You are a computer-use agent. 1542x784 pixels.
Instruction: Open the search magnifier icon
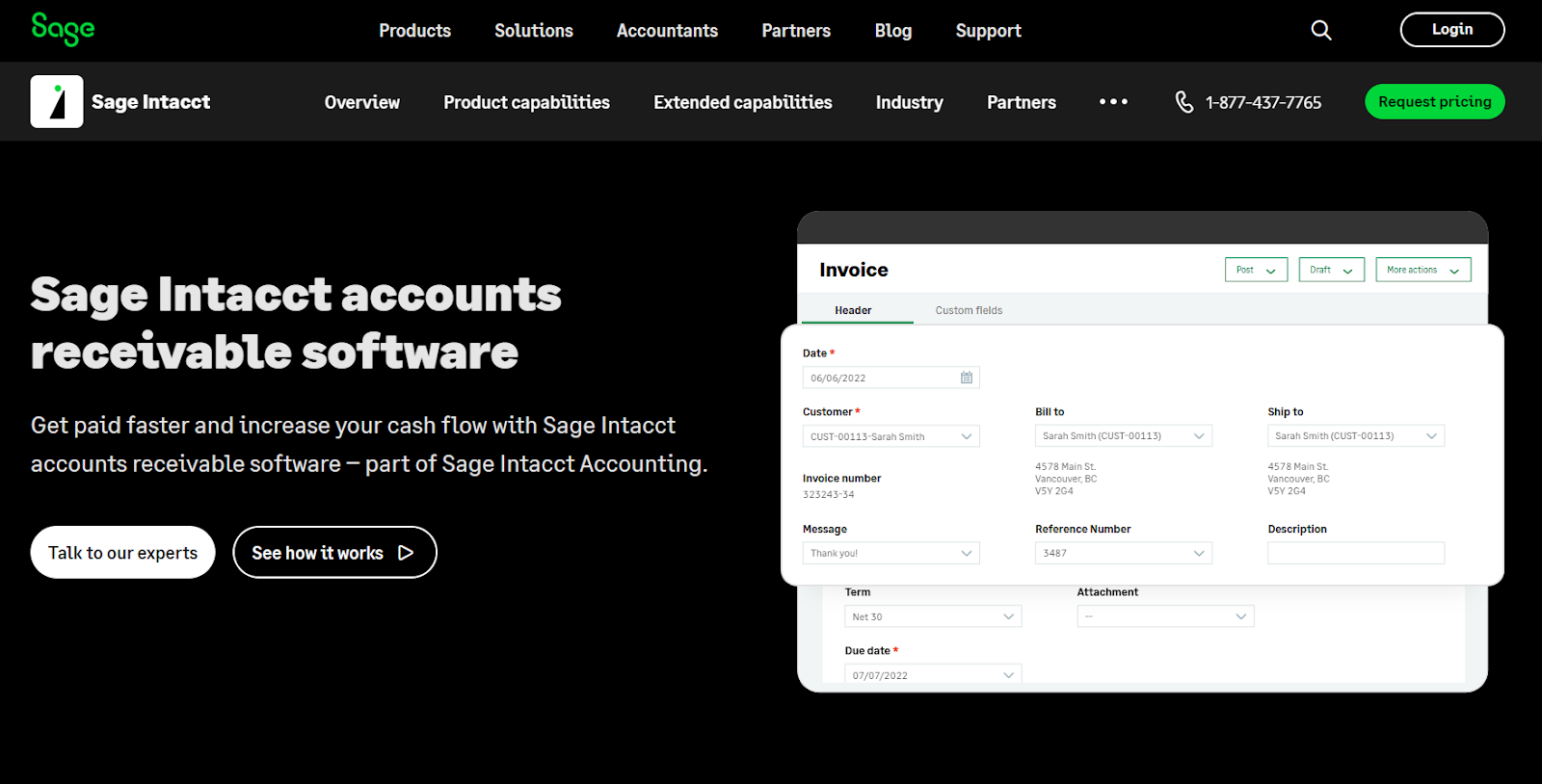1321,30
